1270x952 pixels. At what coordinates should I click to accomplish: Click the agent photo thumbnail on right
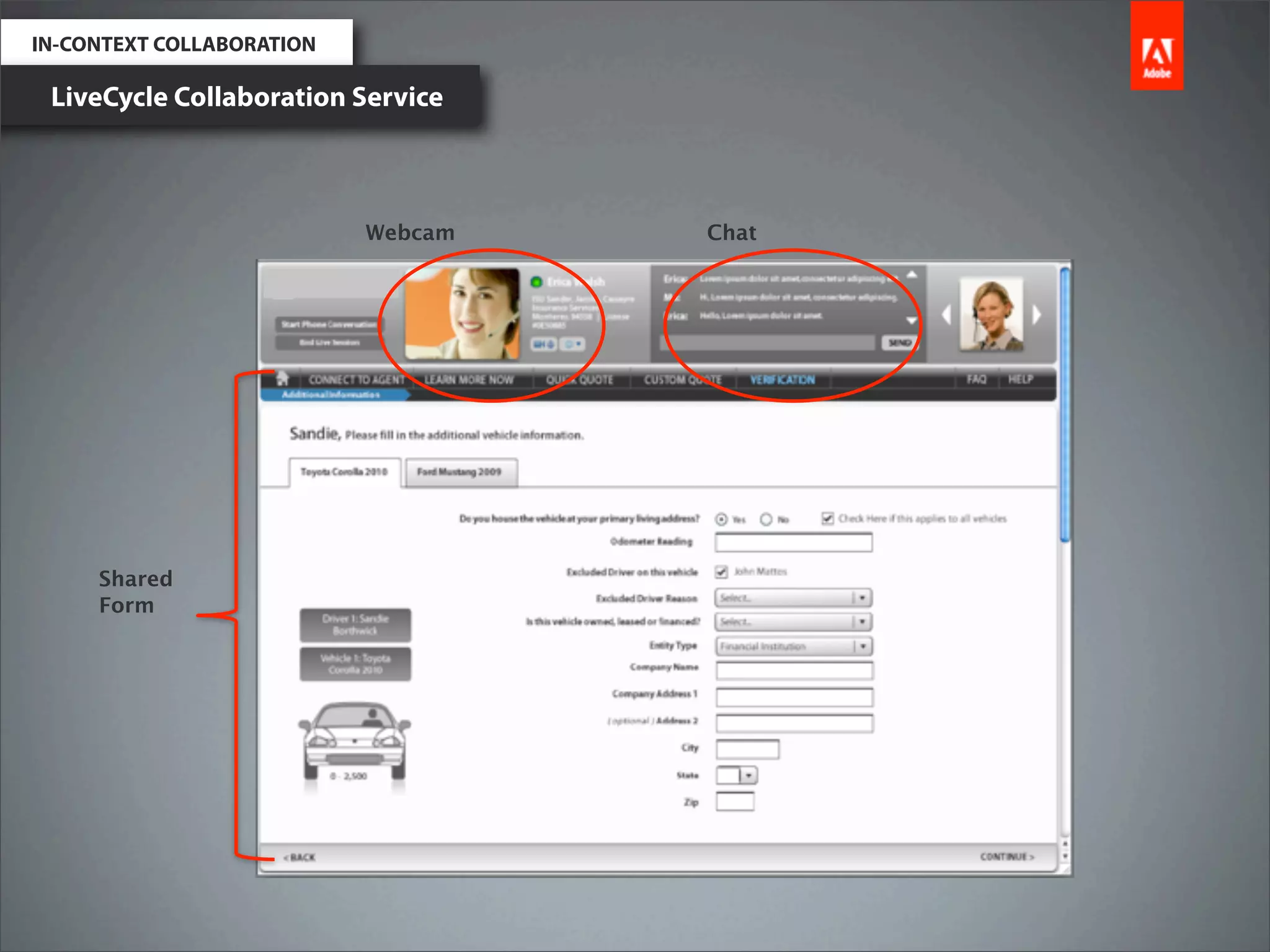click(991, 314)
